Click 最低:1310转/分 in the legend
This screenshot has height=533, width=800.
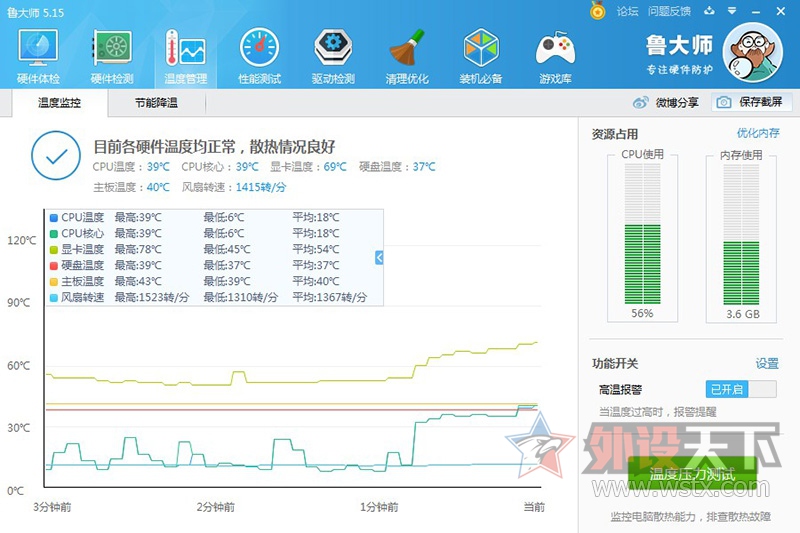coord(241,297)
